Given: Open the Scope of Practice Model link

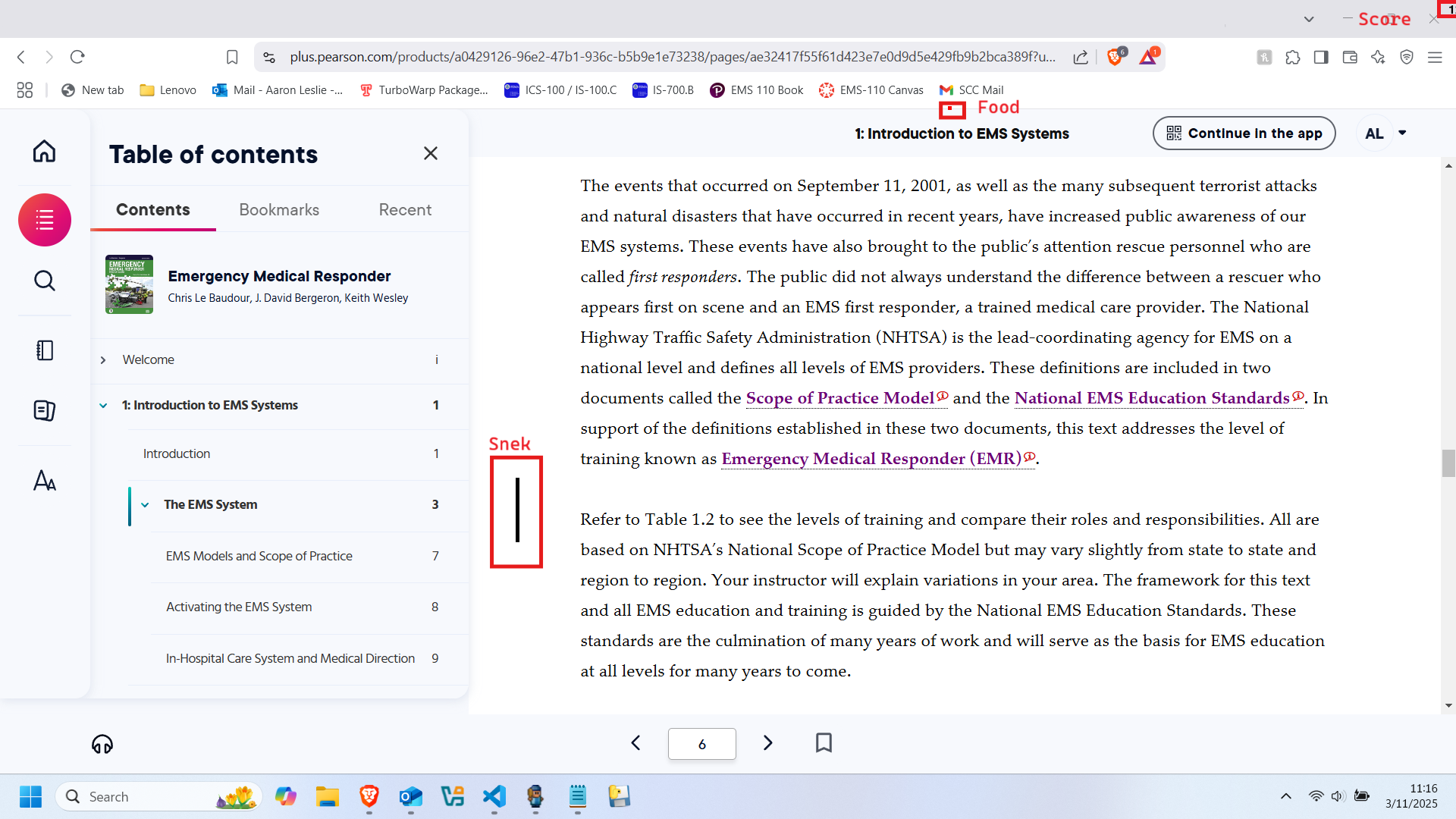Looking at the screenshot, I should point(839,398).
